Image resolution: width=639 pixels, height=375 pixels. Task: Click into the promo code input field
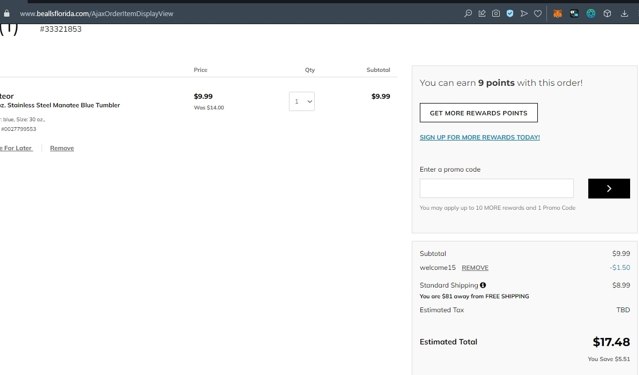point(496,188)
